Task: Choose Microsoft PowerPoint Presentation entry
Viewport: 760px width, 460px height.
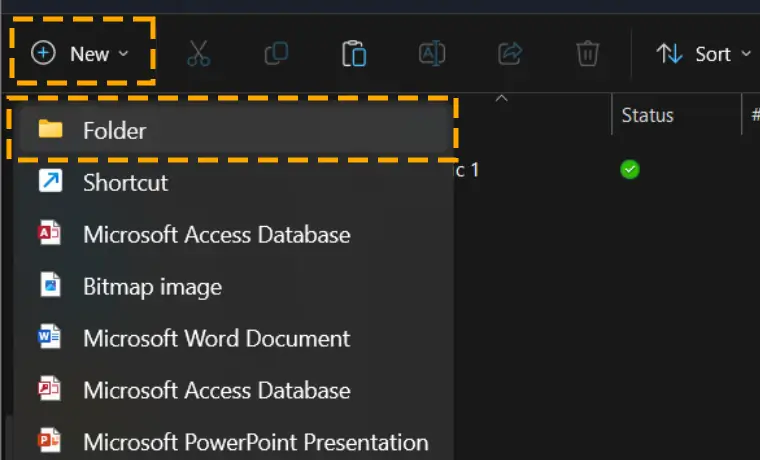Action: [233, 442]
